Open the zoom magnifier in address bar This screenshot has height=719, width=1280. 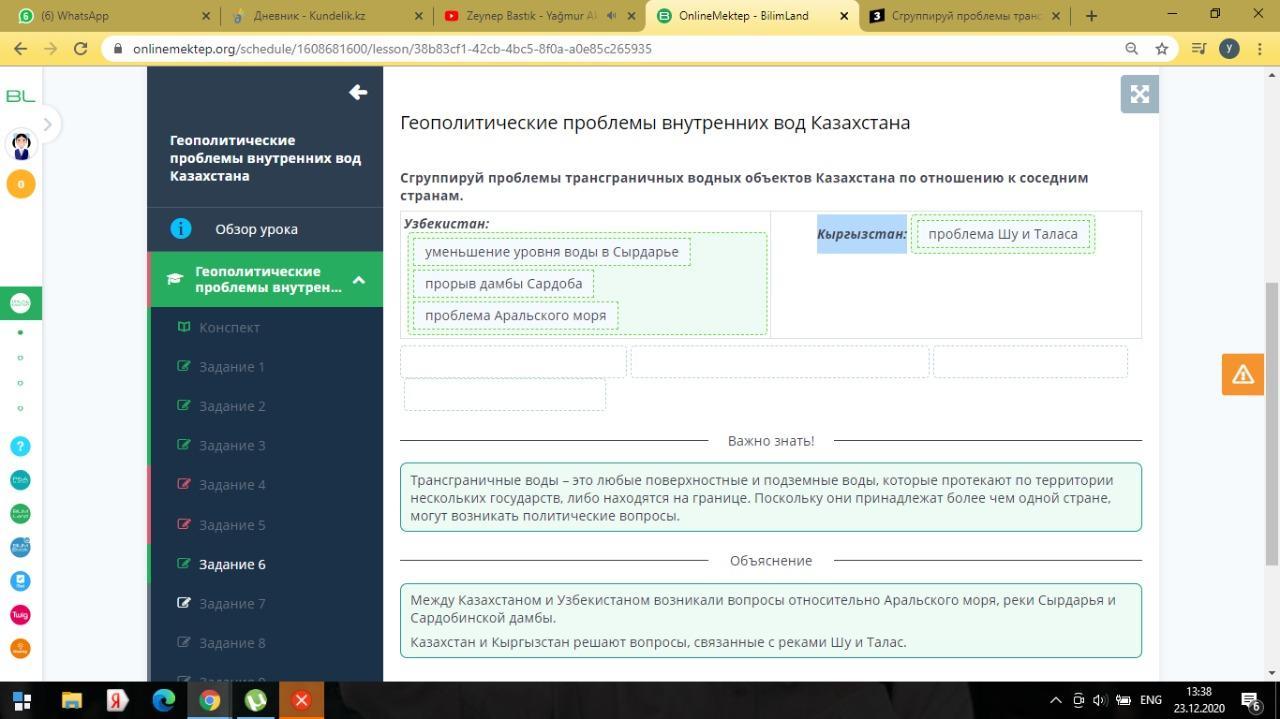(x=1132, y=48)
